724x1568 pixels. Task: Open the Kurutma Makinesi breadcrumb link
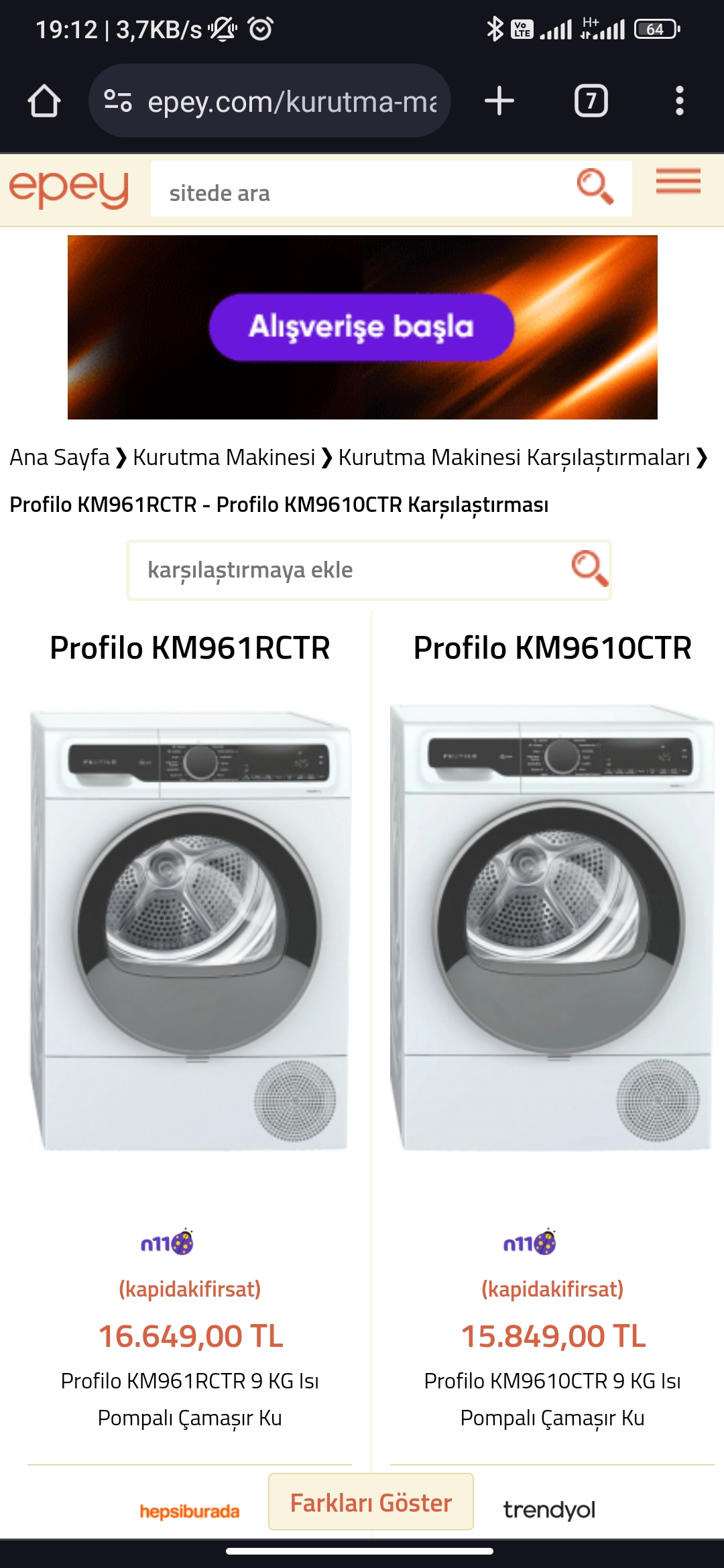tap(224, 457)
